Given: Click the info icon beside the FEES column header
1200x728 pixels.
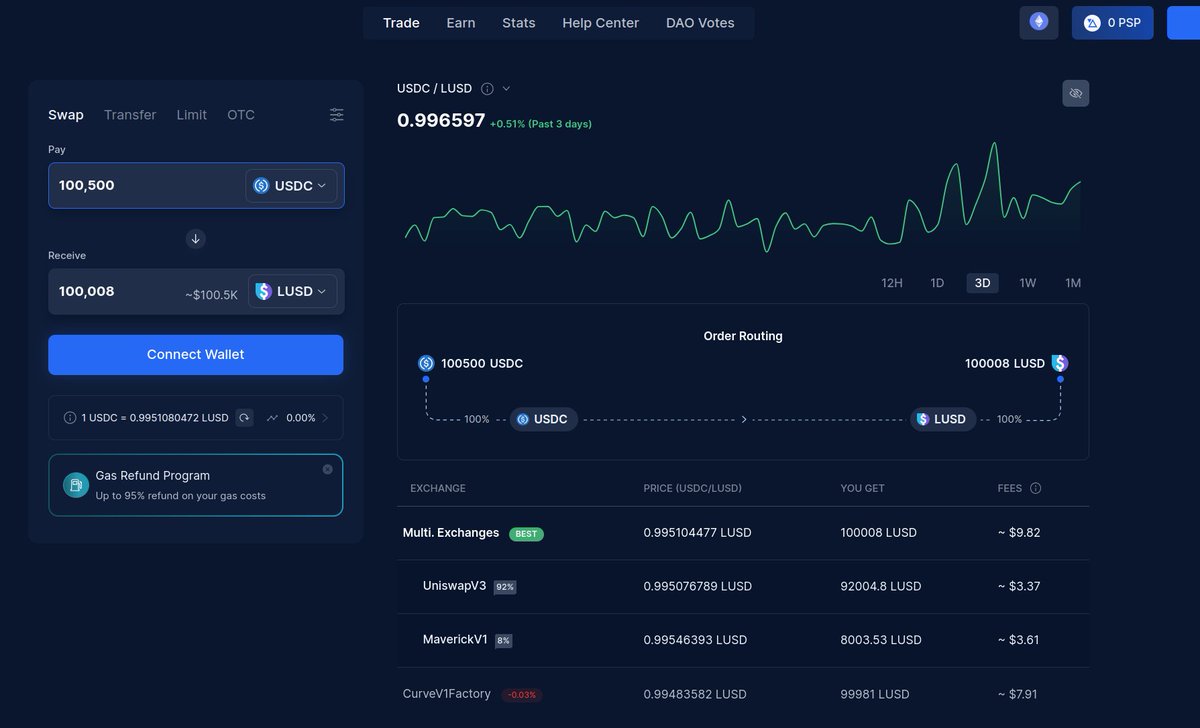Looking at the screenshot, I should (1035, 488).
